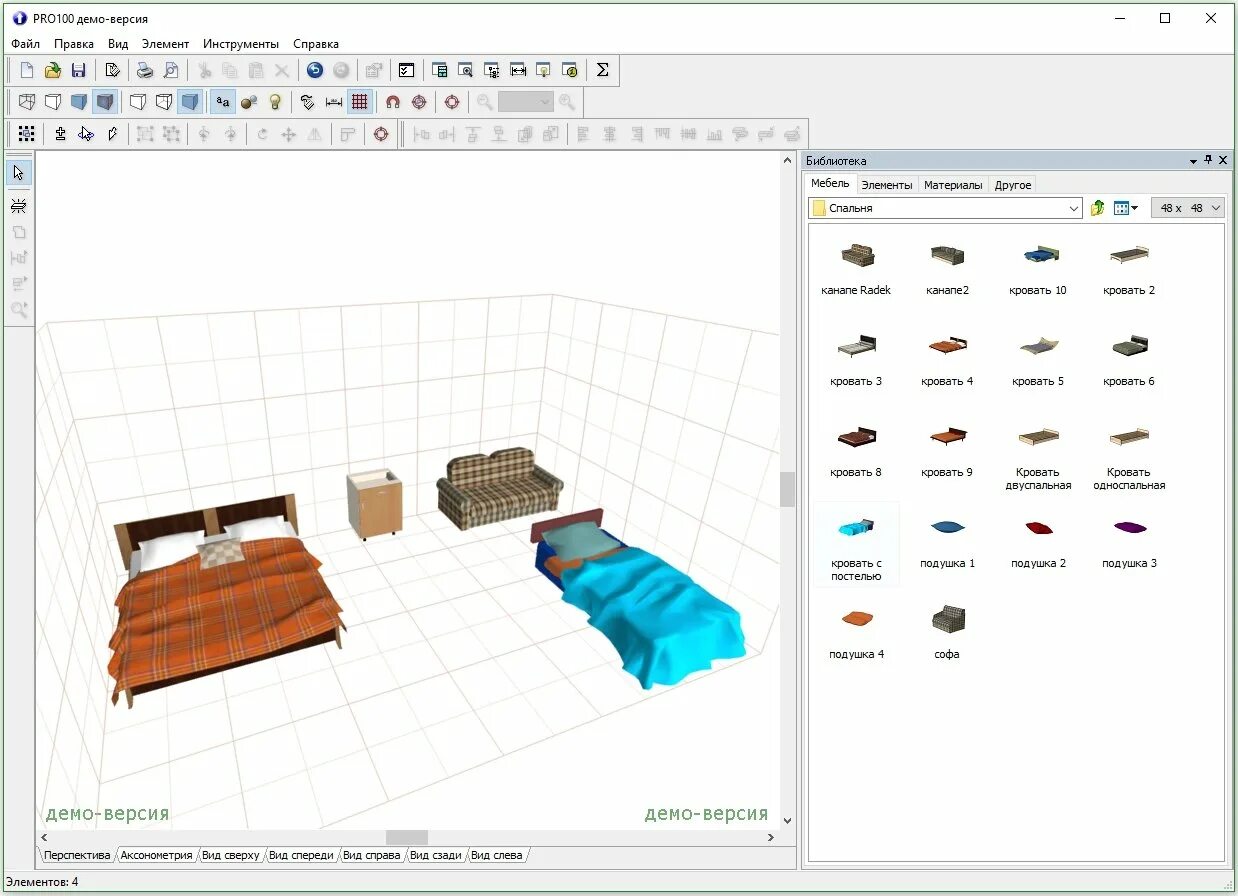Select the wireframe view cube icon

[27, 102]
